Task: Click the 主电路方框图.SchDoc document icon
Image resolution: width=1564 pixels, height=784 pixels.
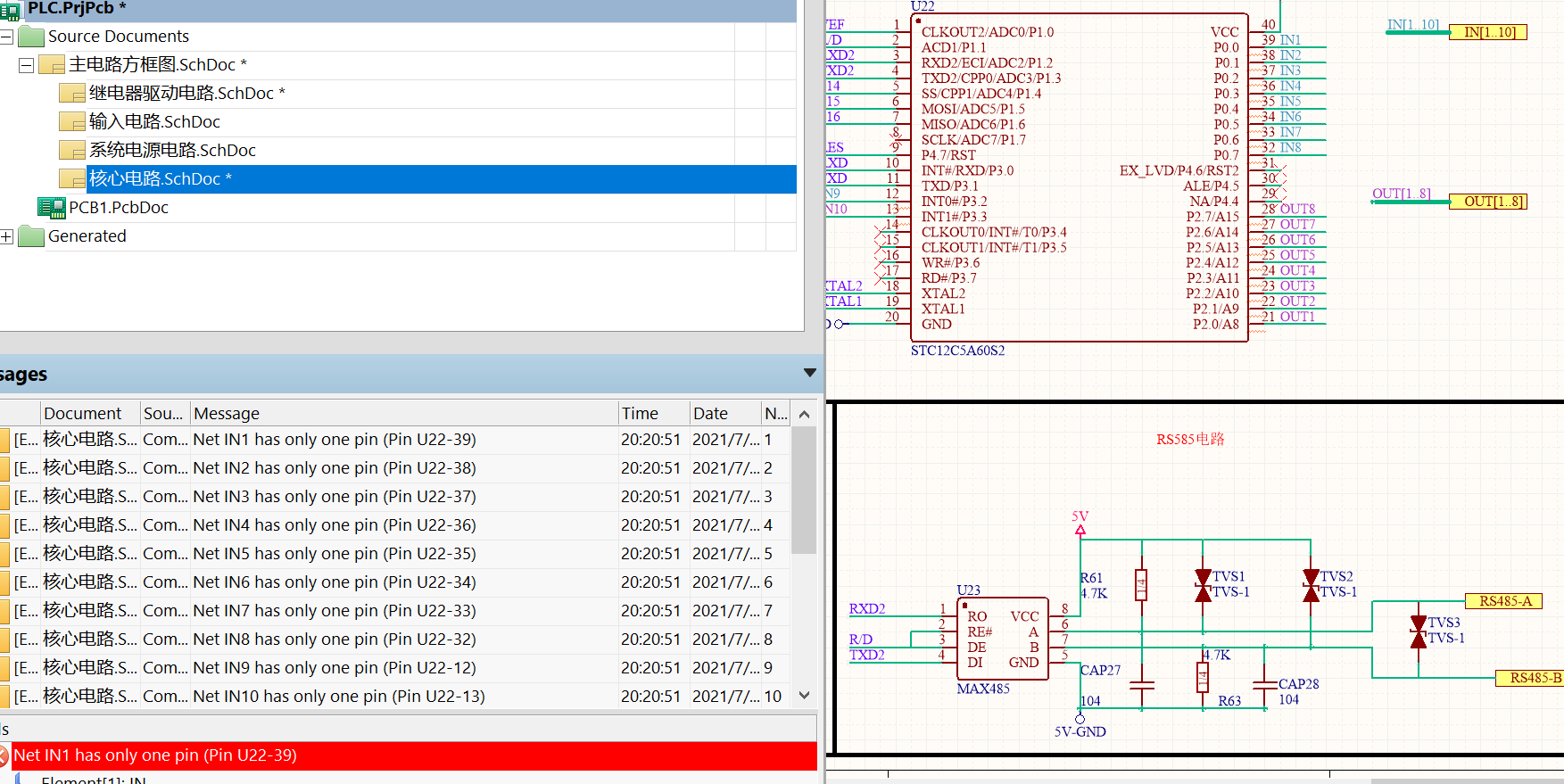Action: (x=52, y=65)
